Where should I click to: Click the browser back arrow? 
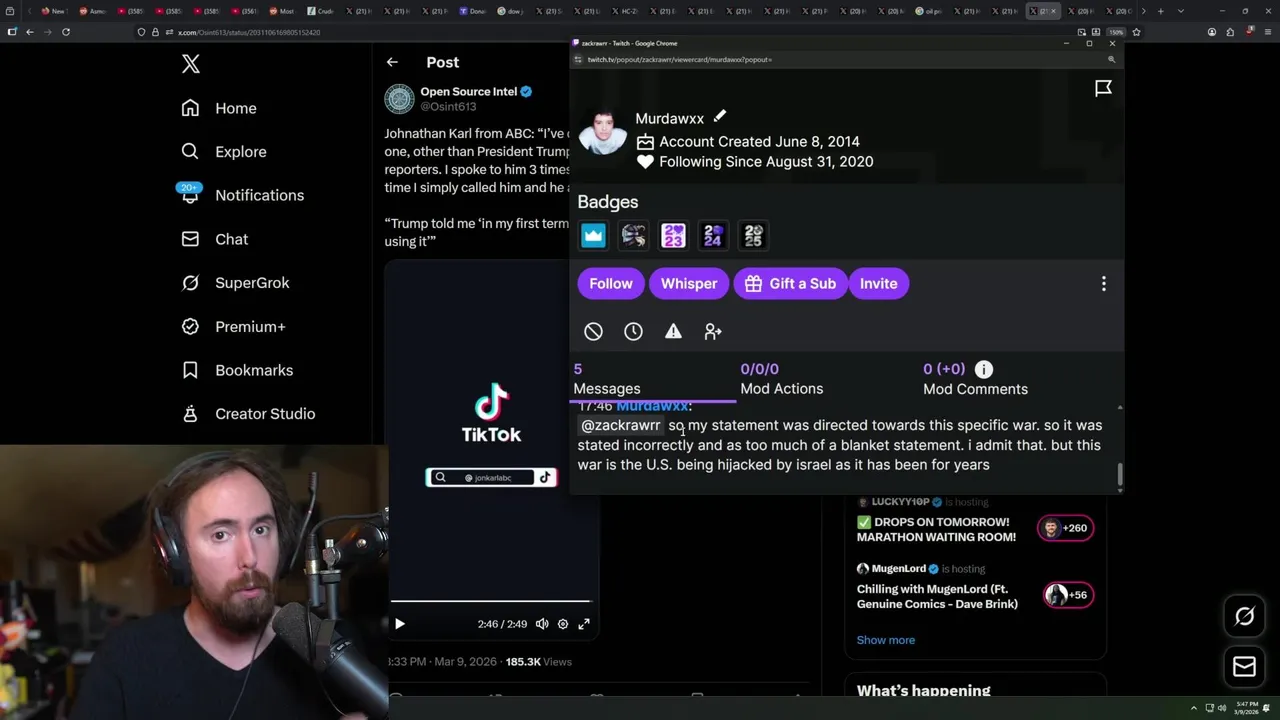[x=30, y=32]
